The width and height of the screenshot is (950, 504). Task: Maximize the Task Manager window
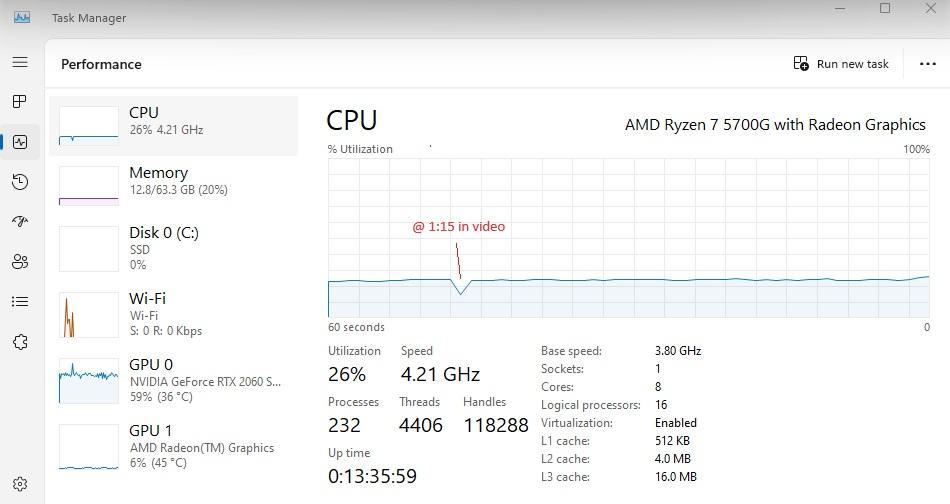pyautogui.click(x=885, y=9)
